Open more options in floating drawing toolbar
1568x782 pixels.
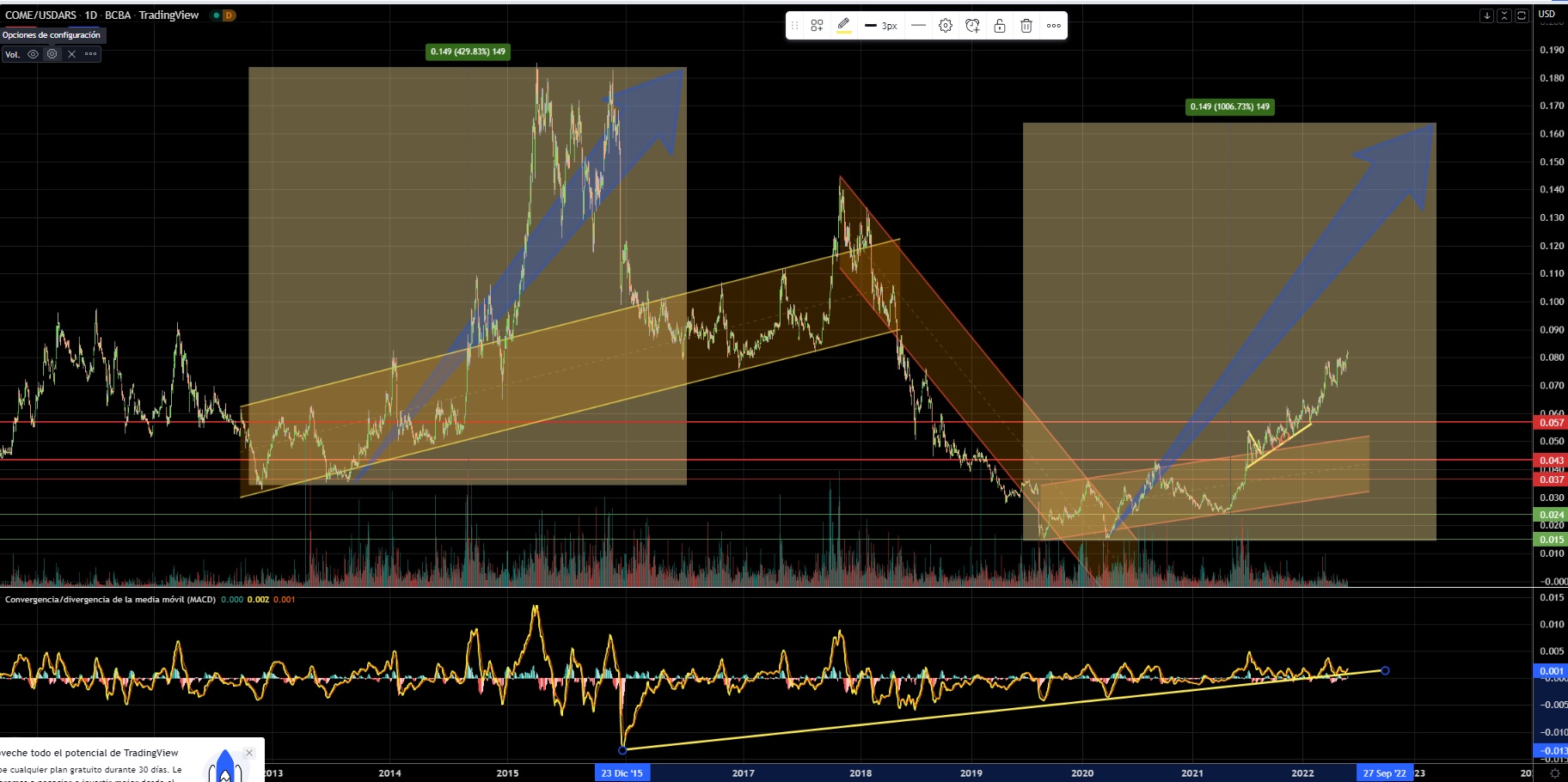(x=1054, y=26)
